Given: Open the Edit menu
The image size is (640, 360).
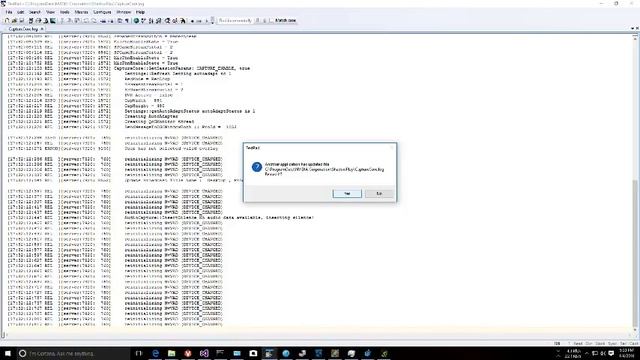Looking at the screenshot, I should tap(20, 12).
